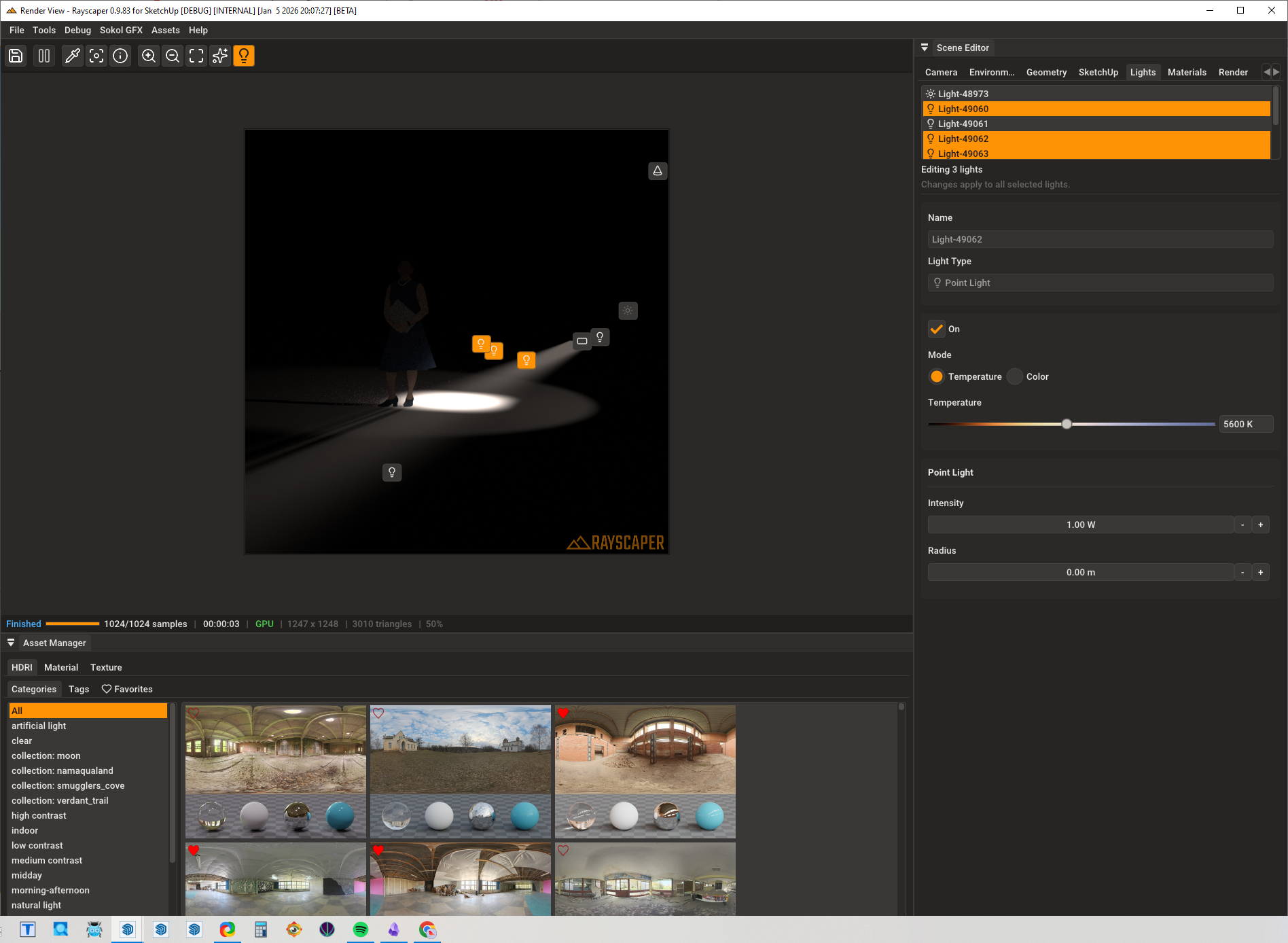
Task: Pause rendering with the pause icon
Action: coord(44,56)
